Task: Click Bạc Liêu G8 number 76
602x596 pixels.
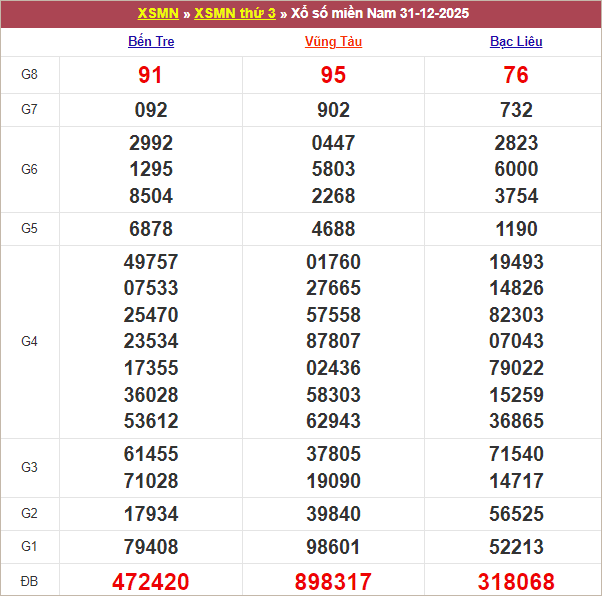Action: (x=516, y=75)
